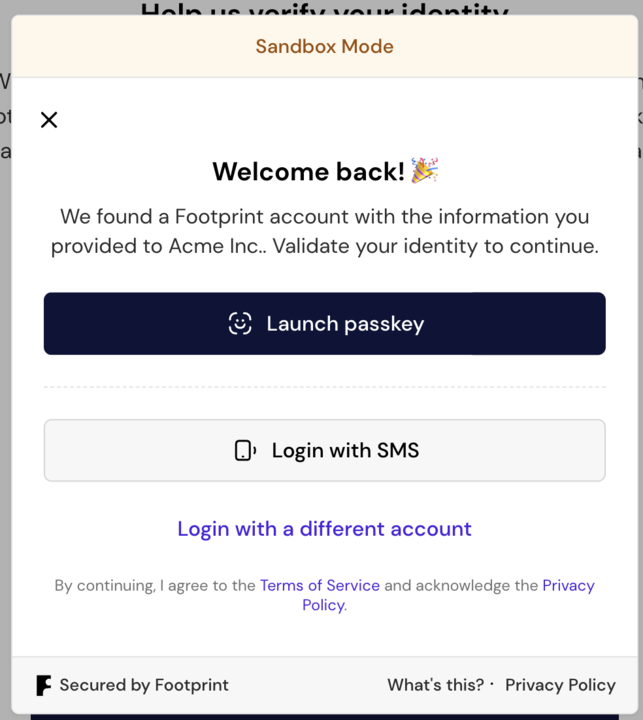This screenshot has height=720, width=643.
Task: Click the phone icon beside Login with SMS
Action: pos(245,451)
